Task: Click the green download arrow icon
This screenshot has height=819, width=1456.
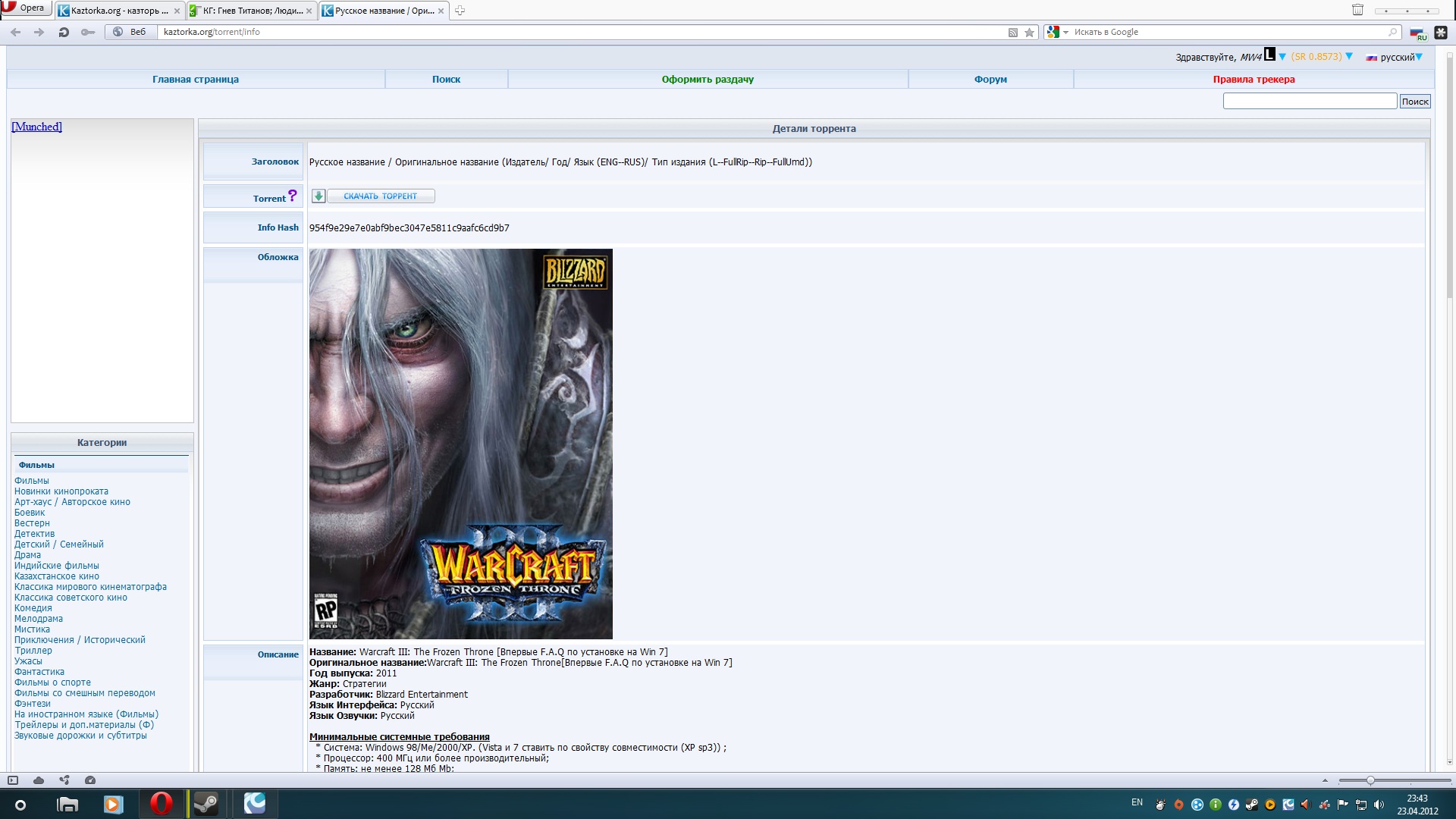Action: (x=318, y=196)
